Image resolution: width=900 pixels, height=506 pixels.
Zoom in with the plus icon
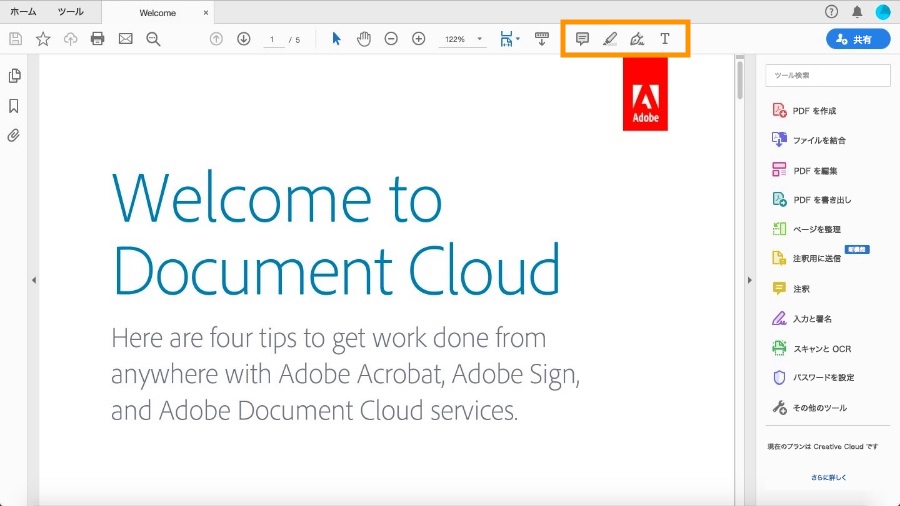[418, 39]
